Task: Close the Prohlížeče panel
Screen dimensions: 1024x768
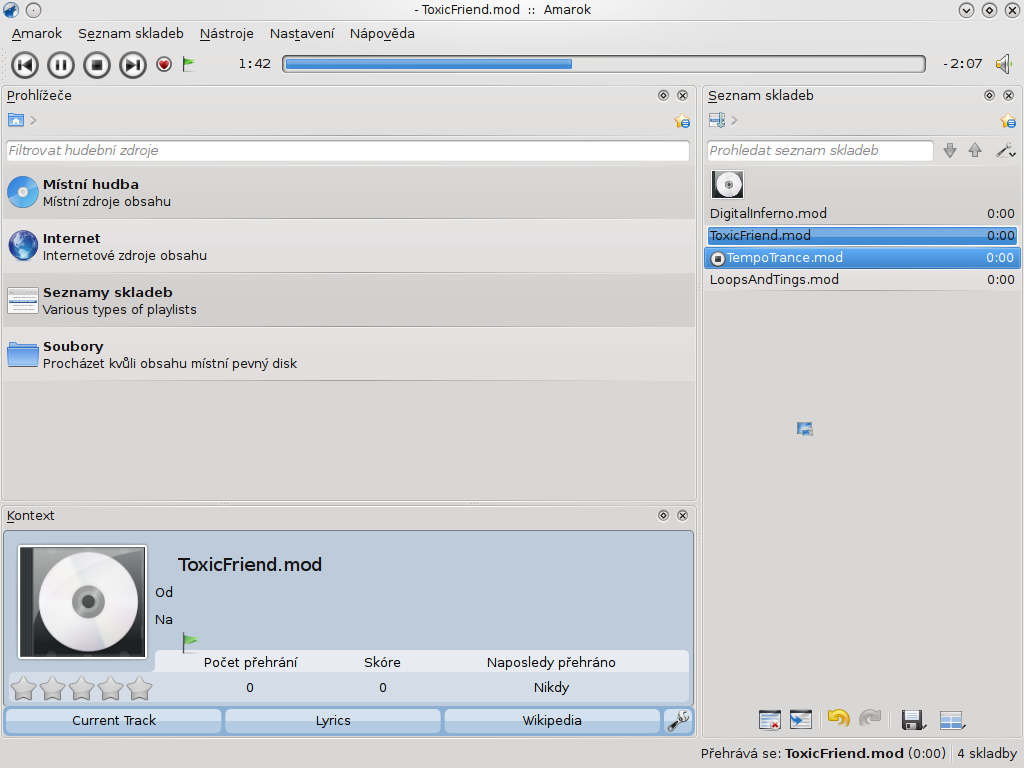Action: point(682,95)
